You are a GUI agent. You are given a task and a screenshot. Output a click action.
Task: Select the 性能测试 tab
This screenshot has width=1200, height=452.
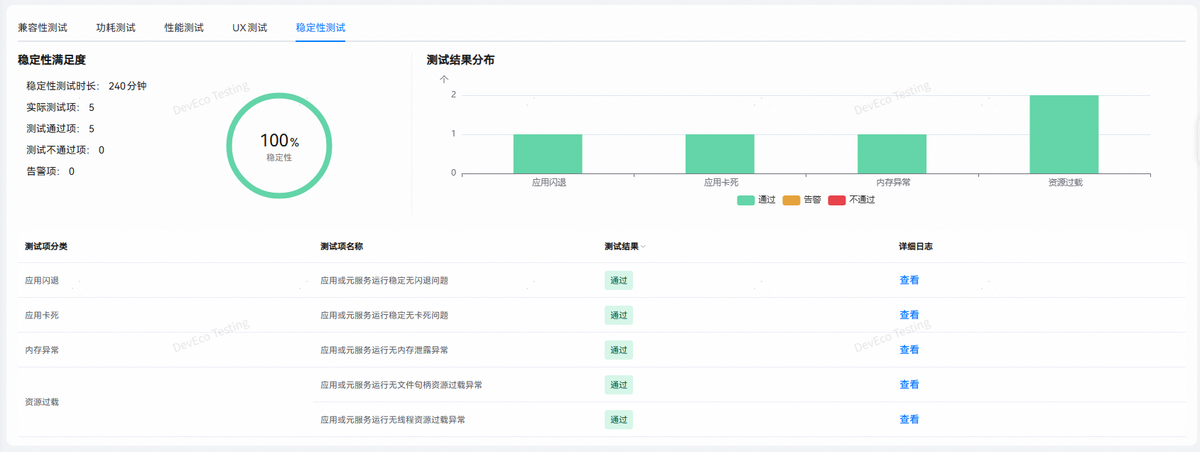(184, 27)
